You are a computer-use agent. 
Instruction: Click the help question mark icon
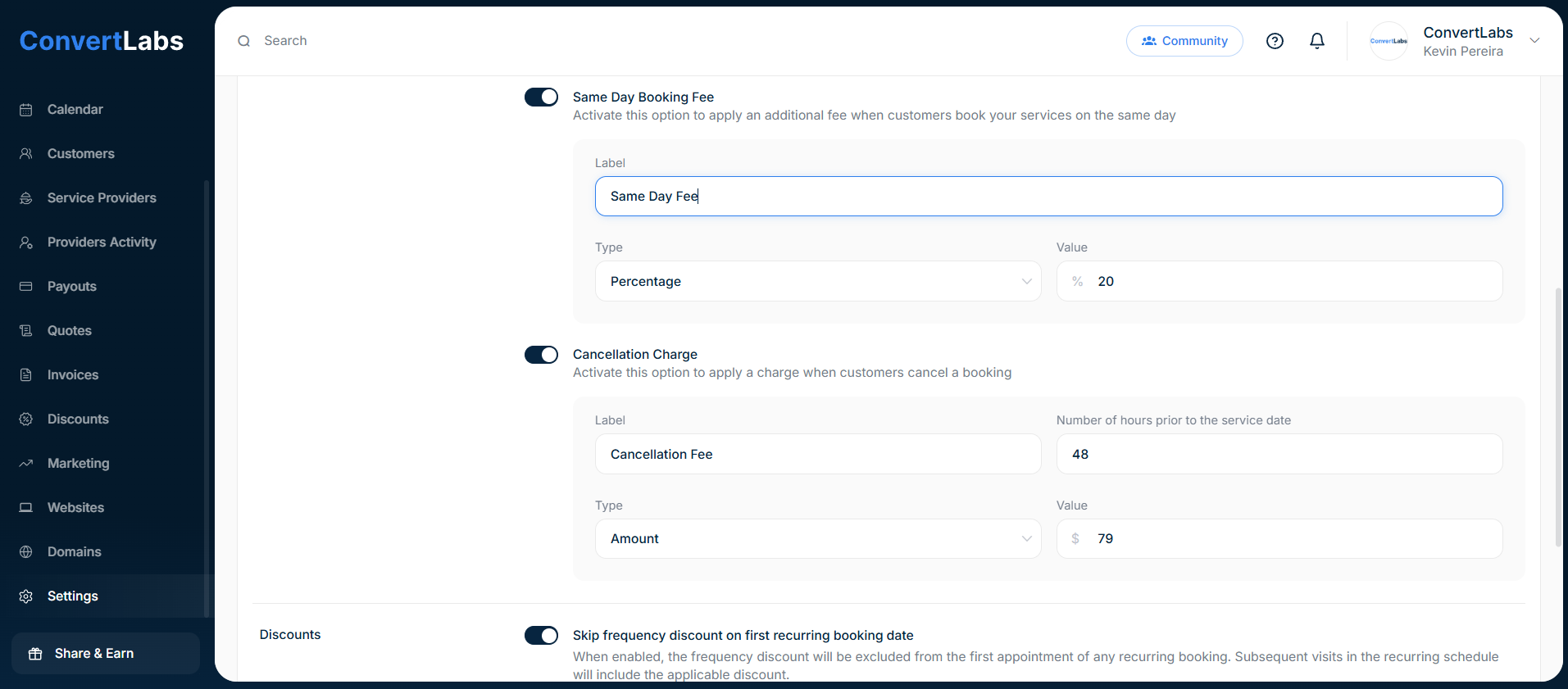1275,41
